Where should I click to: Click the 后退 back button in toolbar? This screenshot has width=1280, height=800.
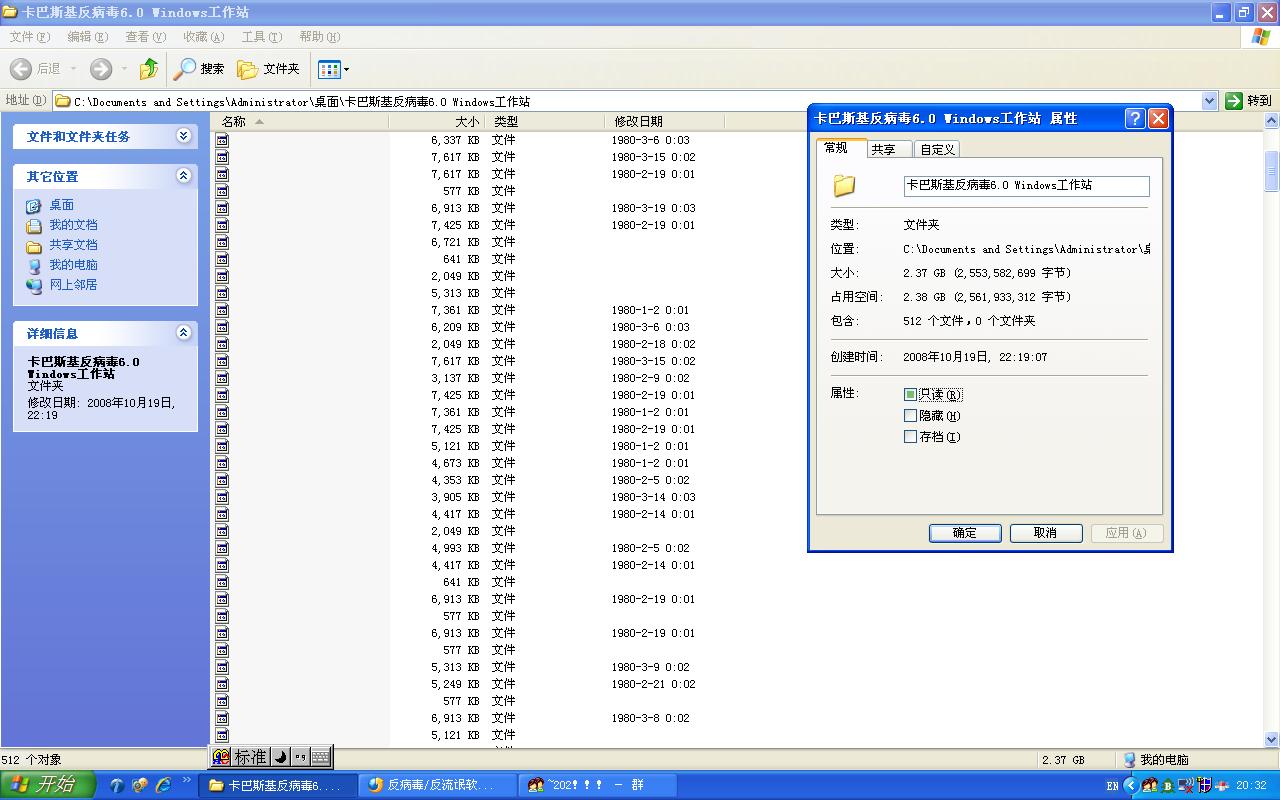36,69
